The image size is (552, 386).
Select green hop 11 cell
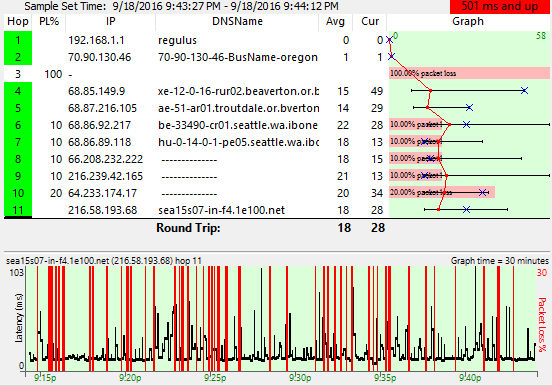18,210
